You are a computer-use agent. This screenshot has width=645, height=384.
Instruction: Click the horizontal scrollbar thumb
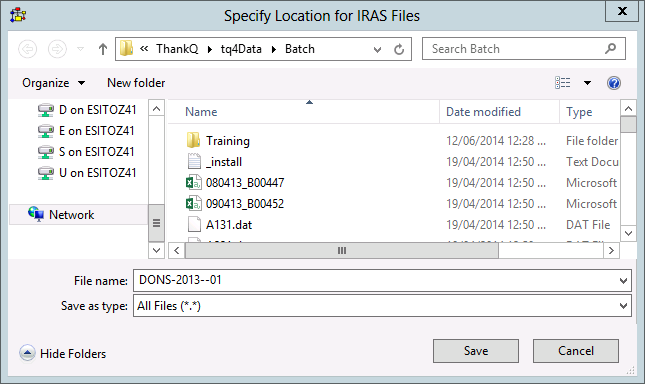[342, 250]
